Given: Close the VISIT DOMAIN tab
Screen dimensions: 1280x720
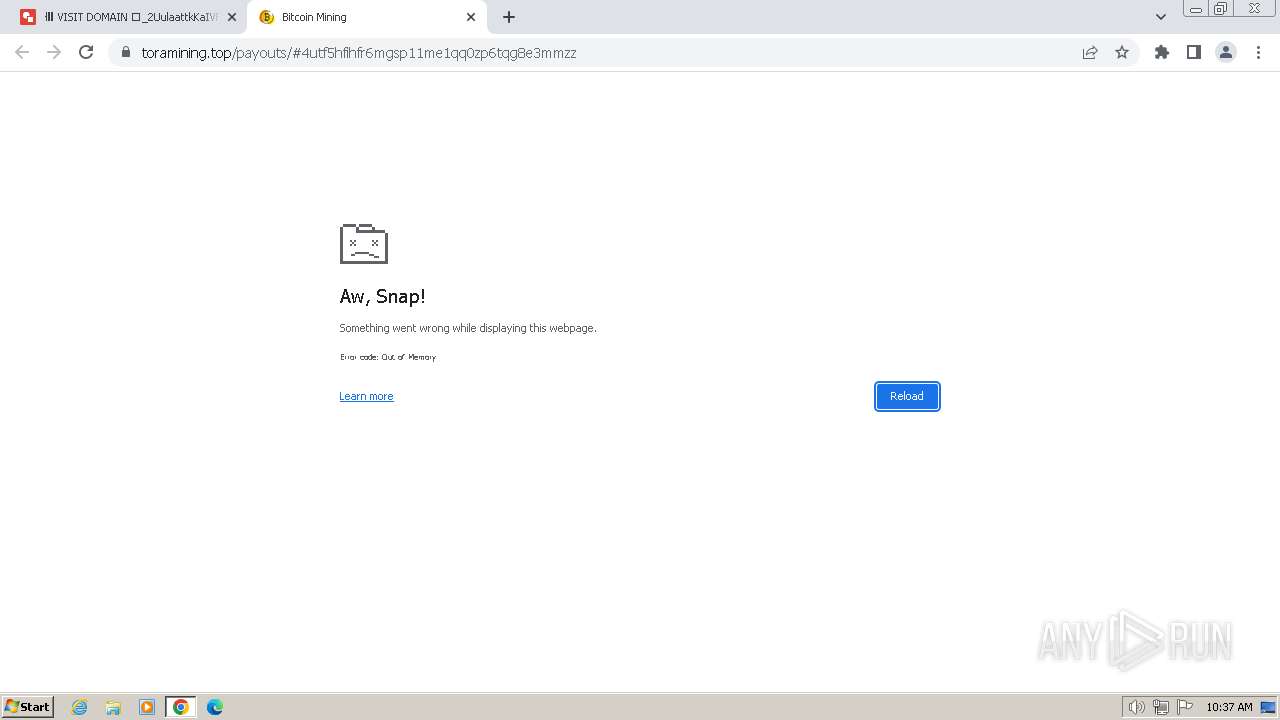Looking at the screenshot, I should (x=232, y=17).
